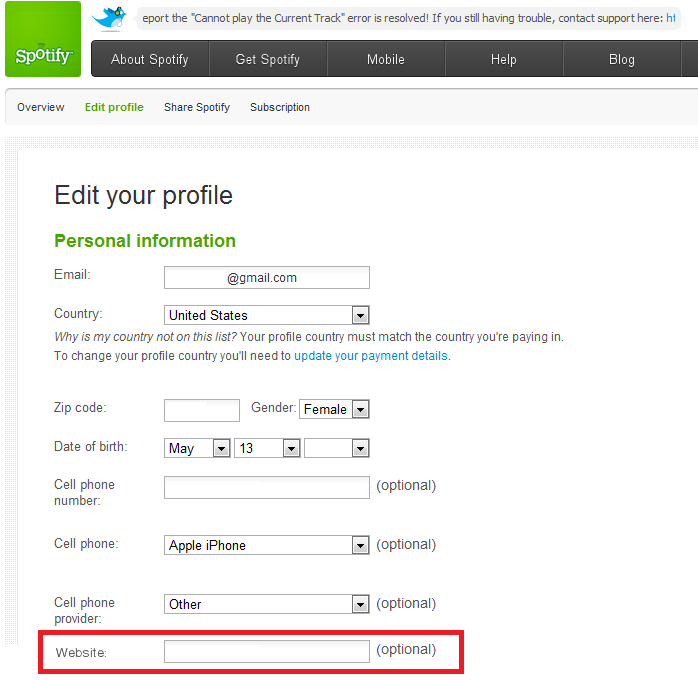This screenshot has width=698, height=680.
Task: Open the Share Spotify tab
Action: (197, 107)
